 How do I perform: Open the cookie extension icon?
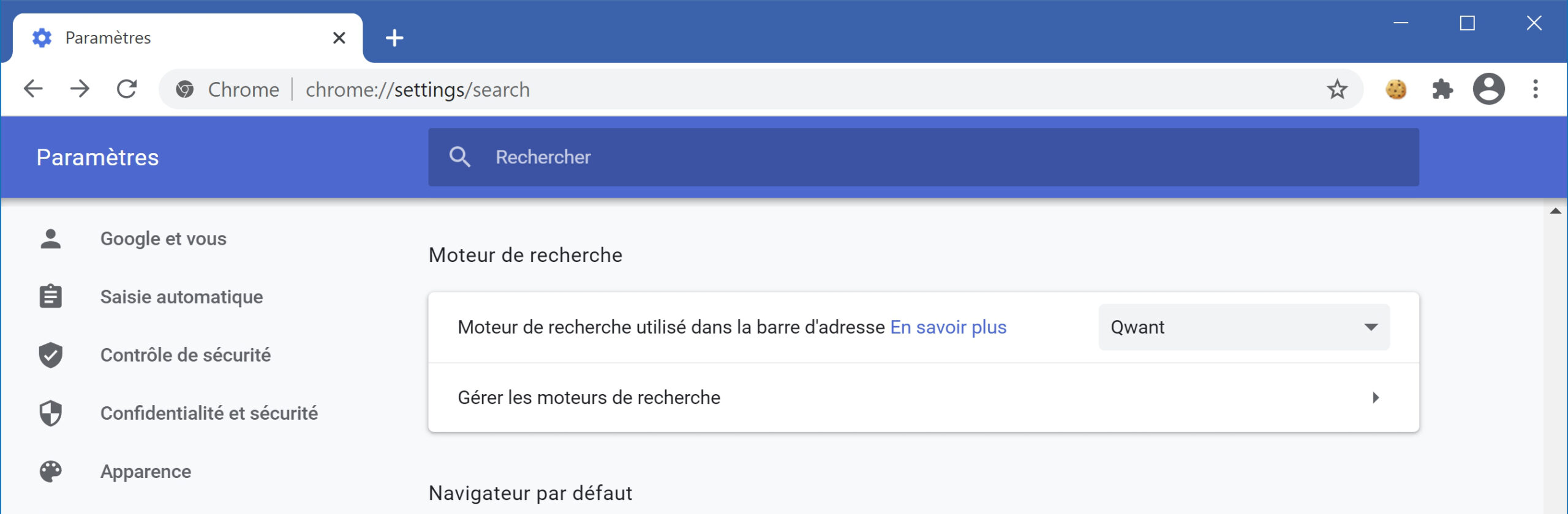coord(1396,89)
